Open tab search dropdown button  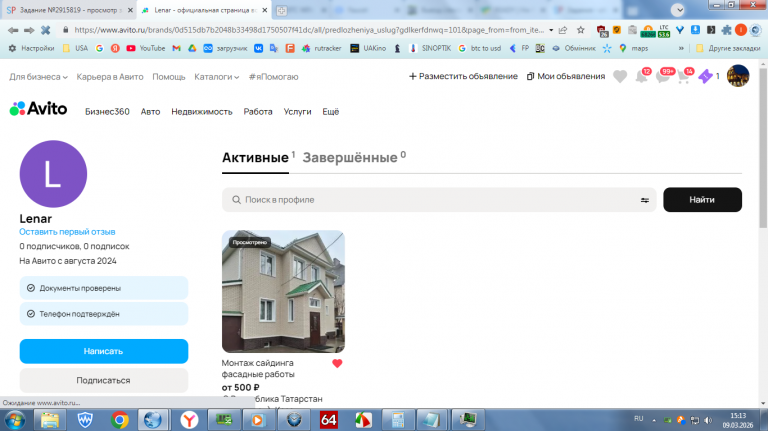[x=678, y=10]
